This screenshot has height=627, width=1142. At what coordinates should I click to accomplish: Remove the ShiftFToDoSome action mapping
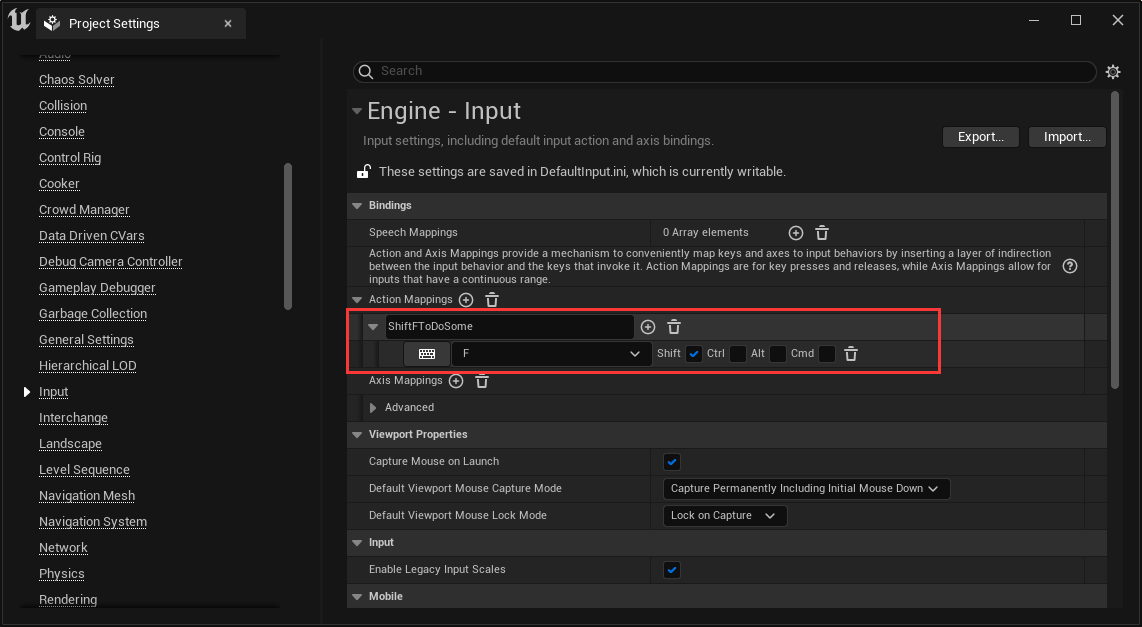click(674, 327)
